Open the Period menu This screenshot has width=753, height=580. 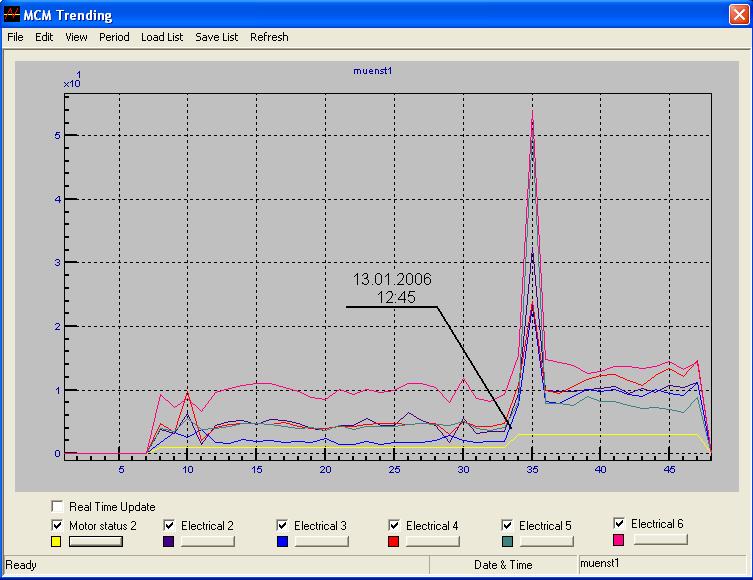(114, 37)
